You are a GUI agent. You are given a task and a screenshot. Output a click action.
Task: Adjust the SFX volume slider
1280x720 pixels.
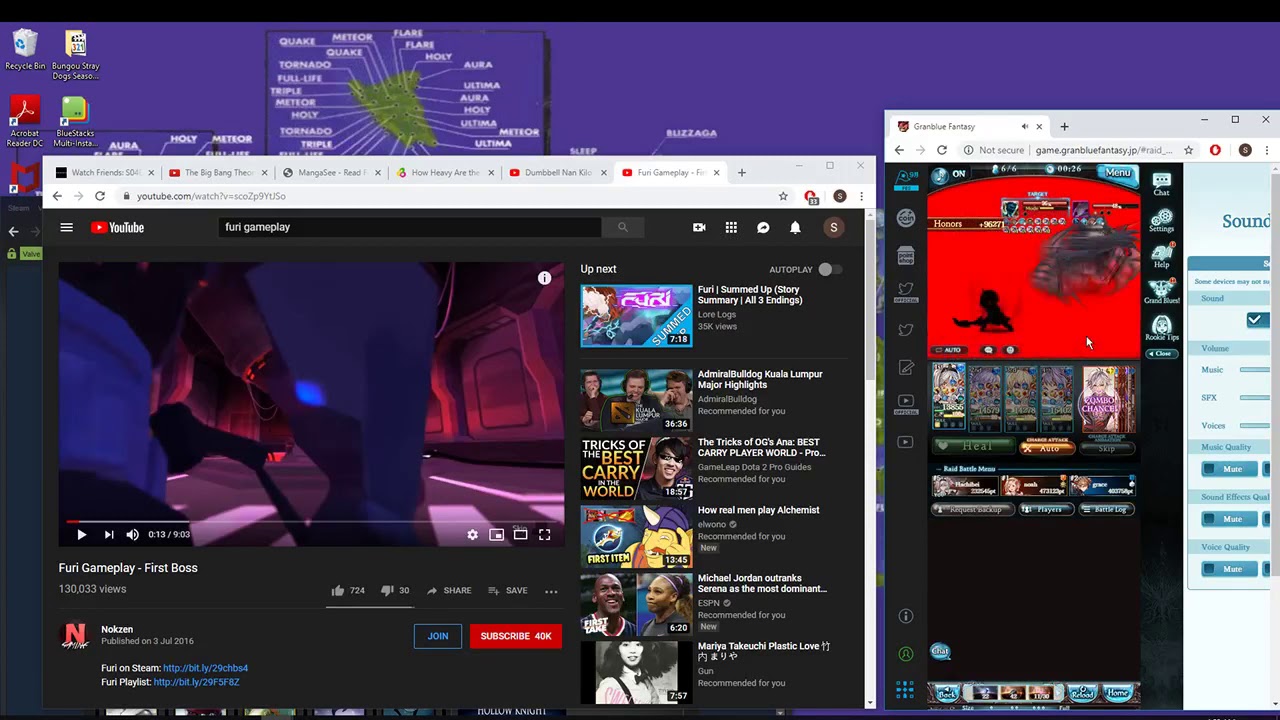[1255, 398]
